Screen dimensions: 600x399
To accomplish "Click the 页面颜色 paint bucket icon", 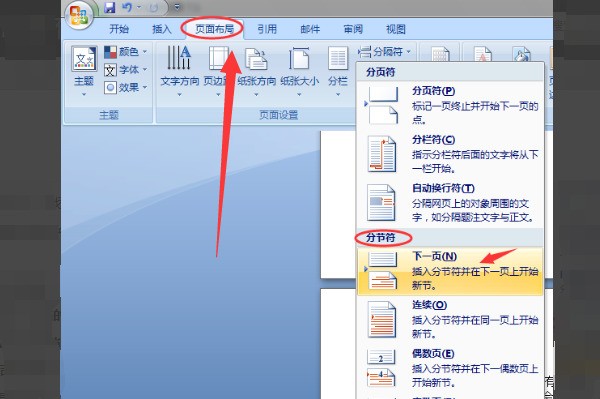I will click(522, 55).
